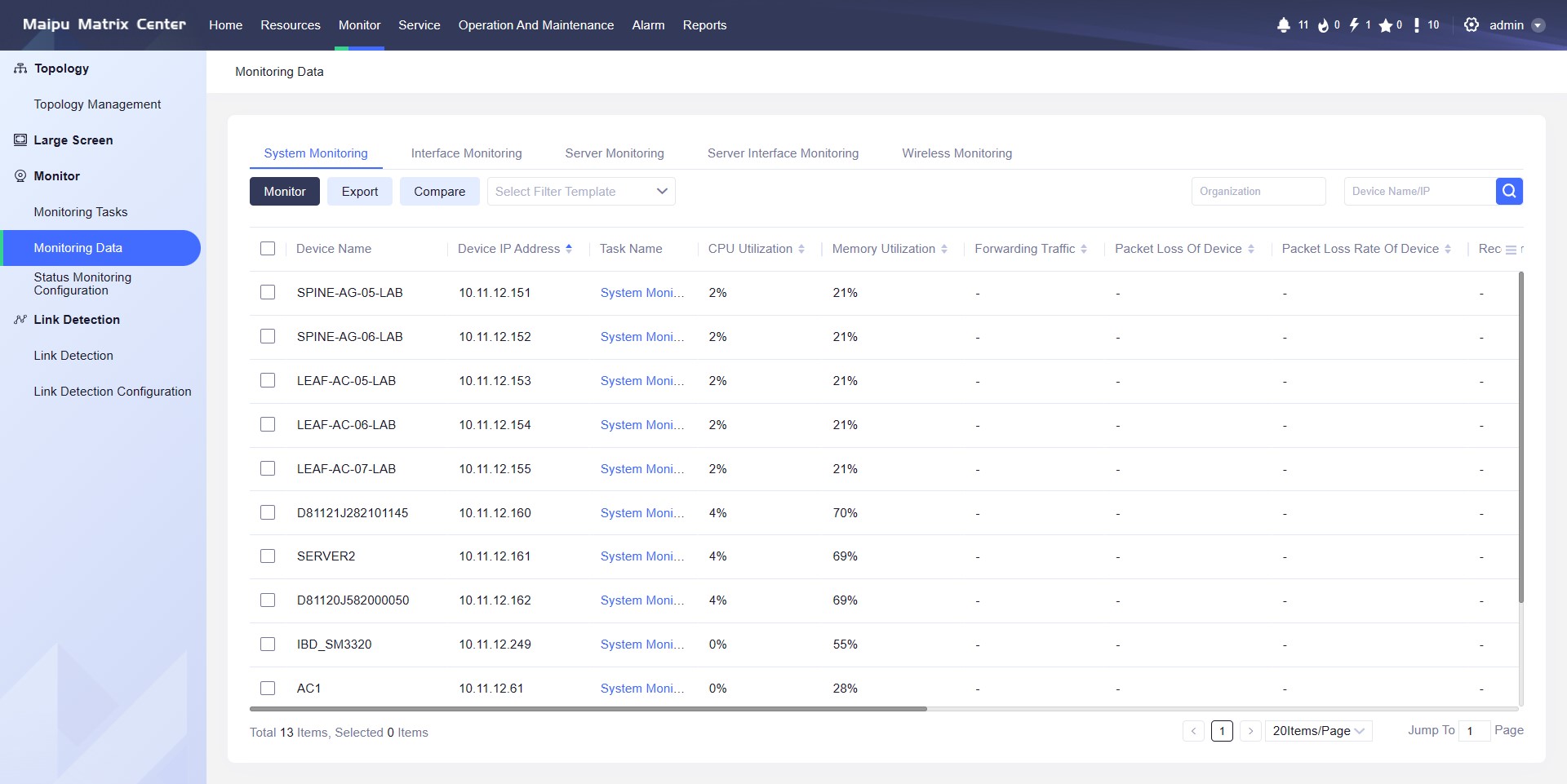Click the Compare button
This screenshot has width=1567, height=784.
439,192
